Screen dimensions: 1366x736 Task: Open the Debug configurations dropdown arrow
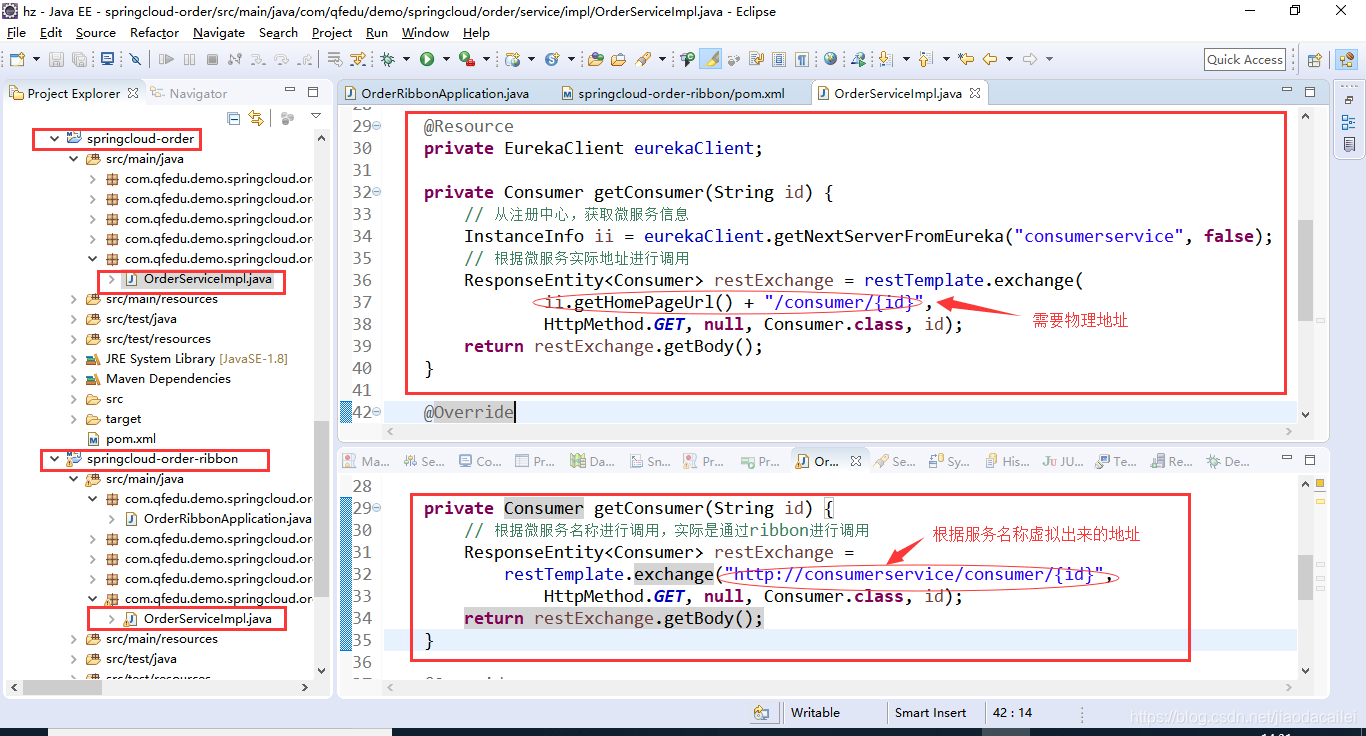coord(406,59)
